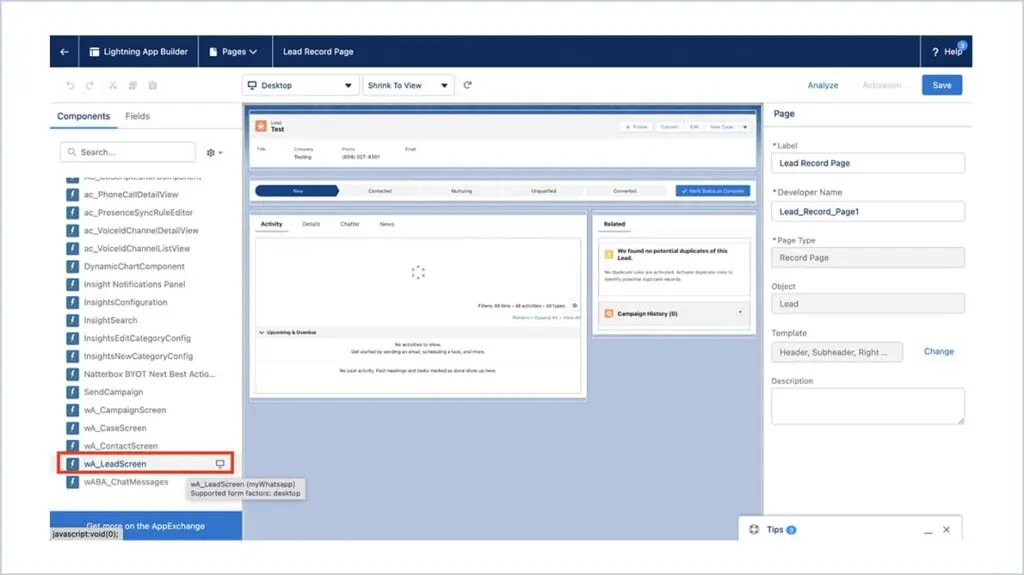Select InsightsNewCategoryConfig component
Image resolution: width=1024 pixels, height=575 pixels.
(x=138, y=356)
